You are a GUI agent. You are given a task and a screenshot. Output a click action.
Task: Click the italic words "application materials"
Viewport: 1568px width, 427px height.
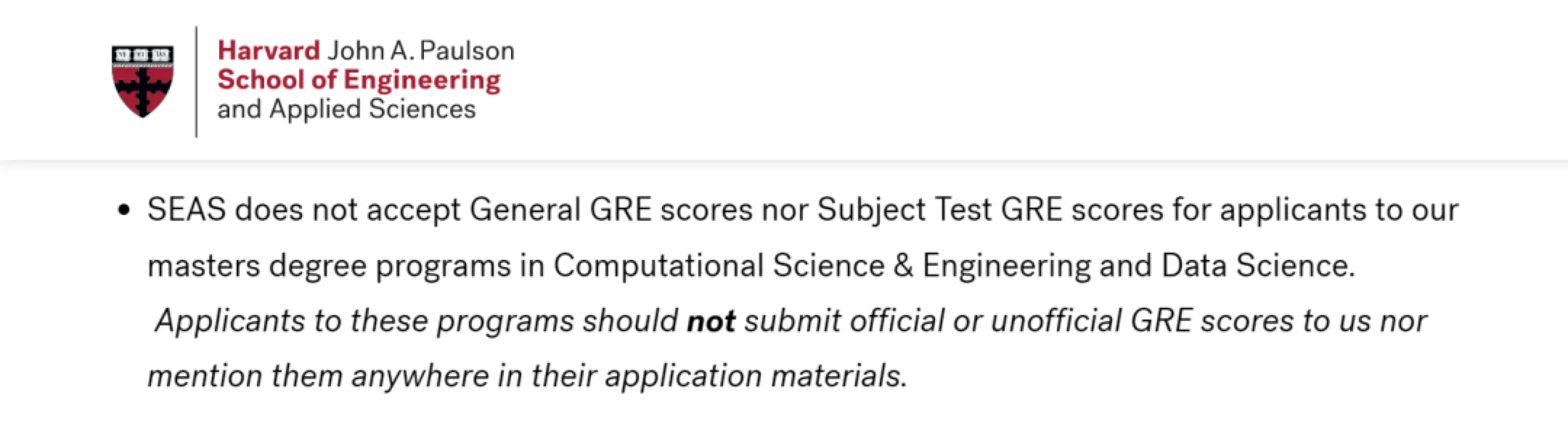(x=755, y=376)
